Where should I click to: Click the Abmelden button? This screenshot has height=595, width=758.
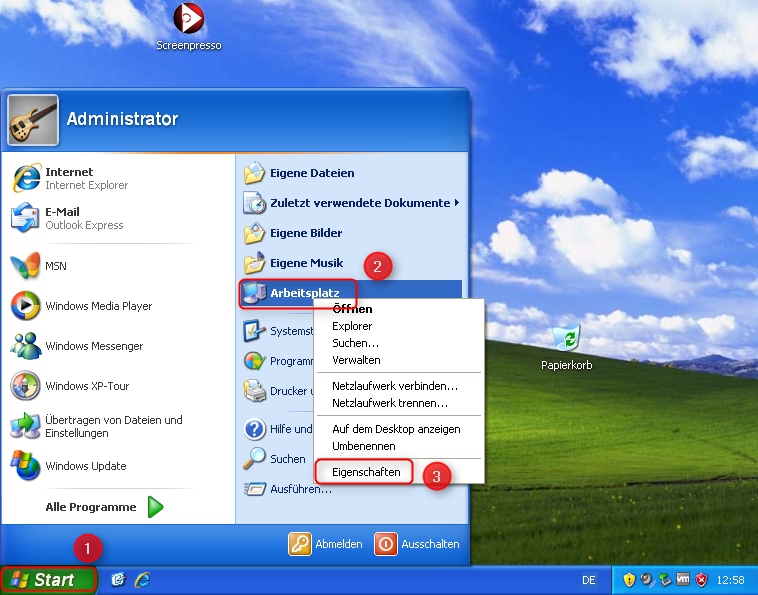point(326,544)
